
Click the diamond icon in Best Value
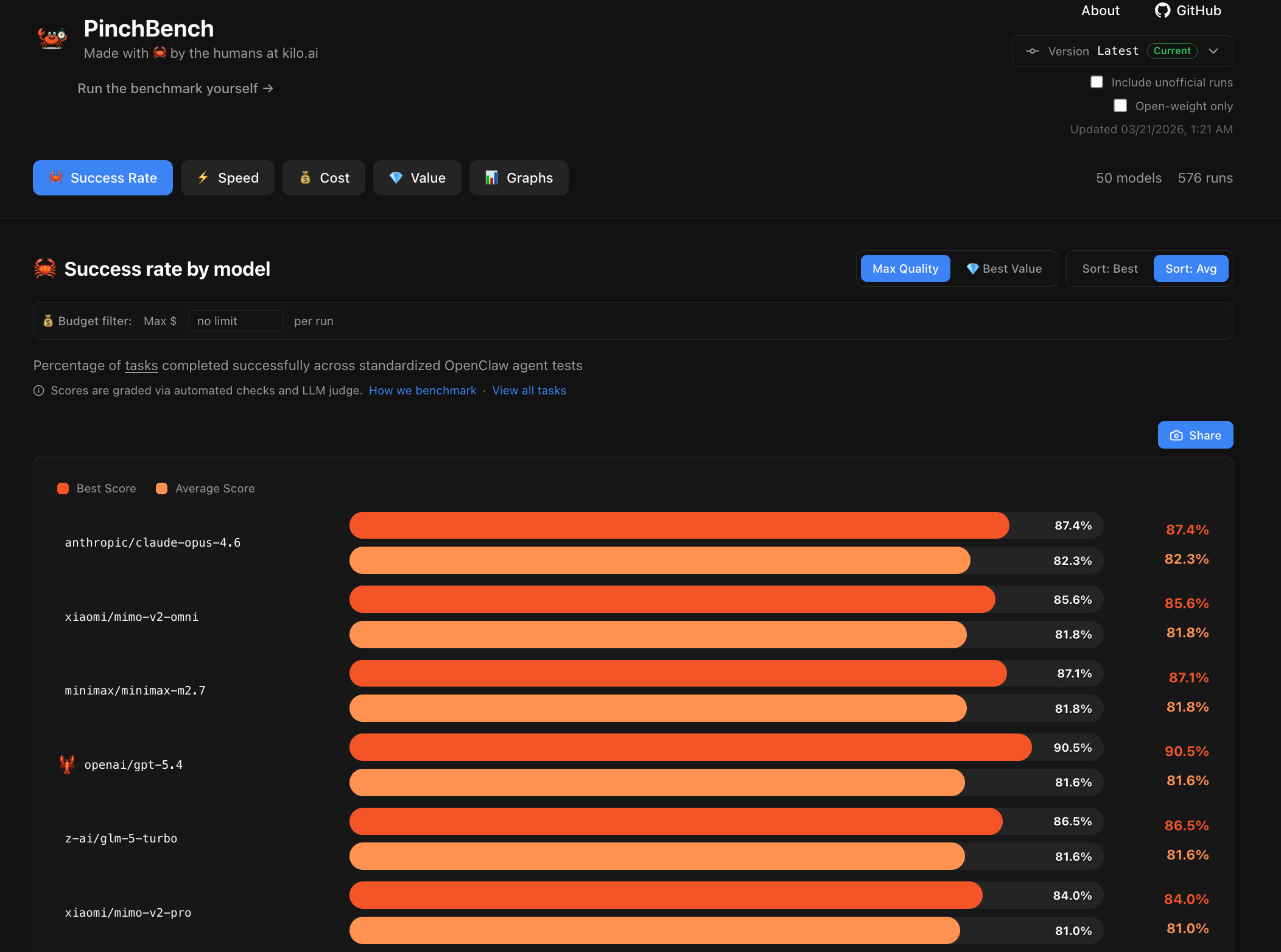coord(972,268)
